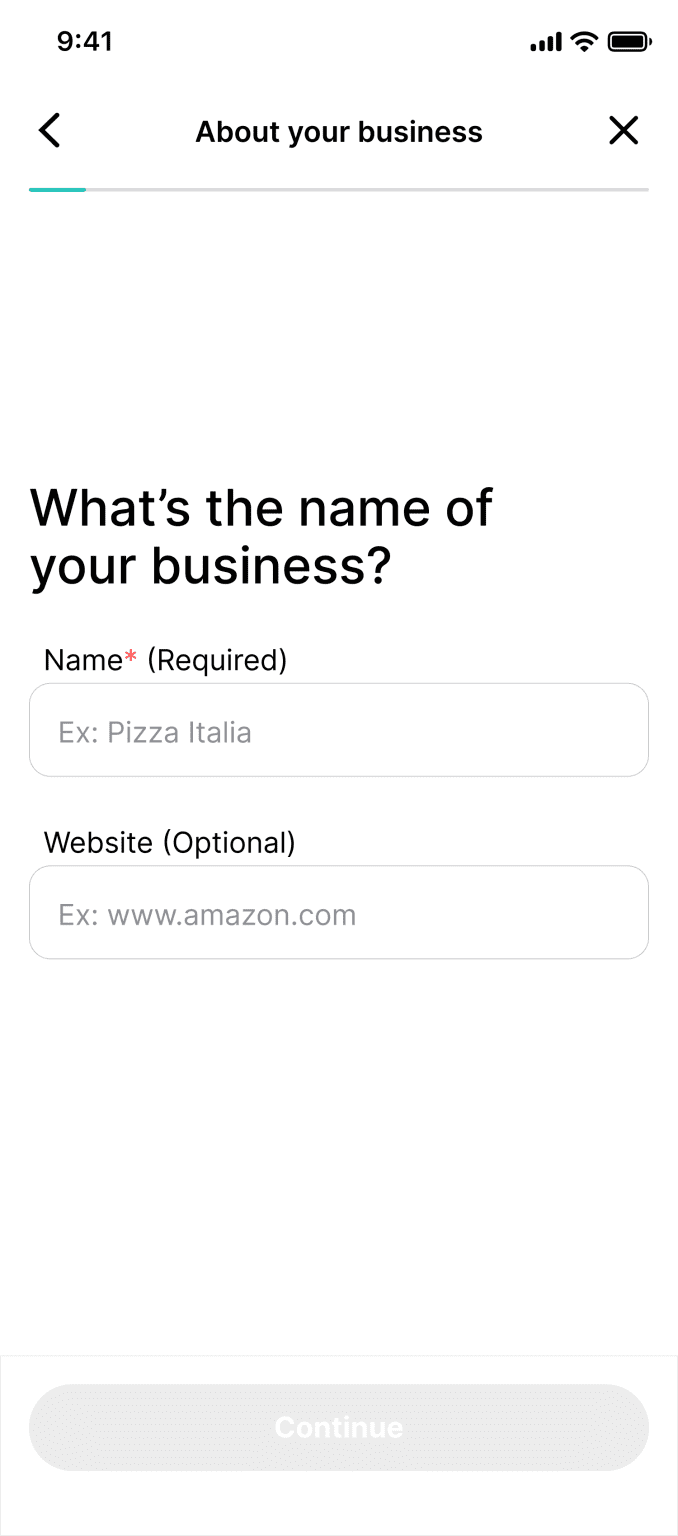Tap the "Name" field label

(x=83, y=660)
